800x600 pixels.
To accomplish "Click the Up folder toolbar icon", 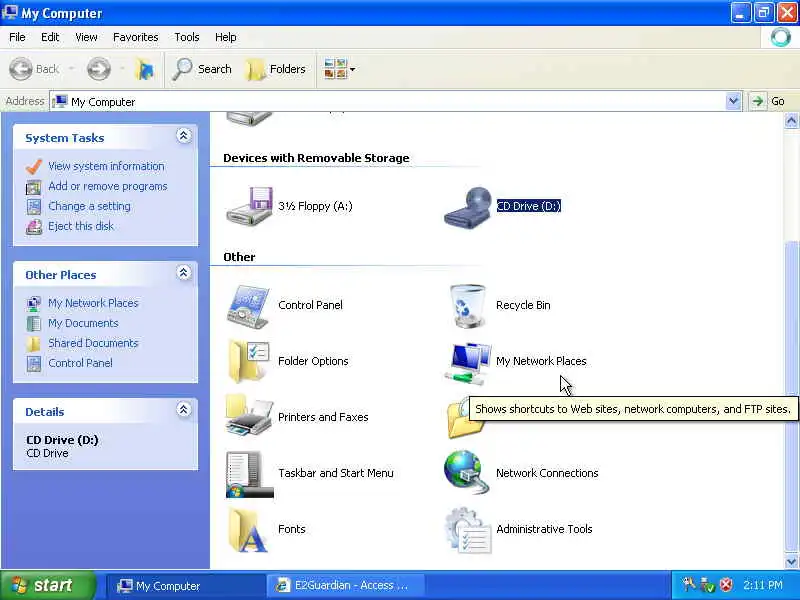I will [x=145, y=69].
